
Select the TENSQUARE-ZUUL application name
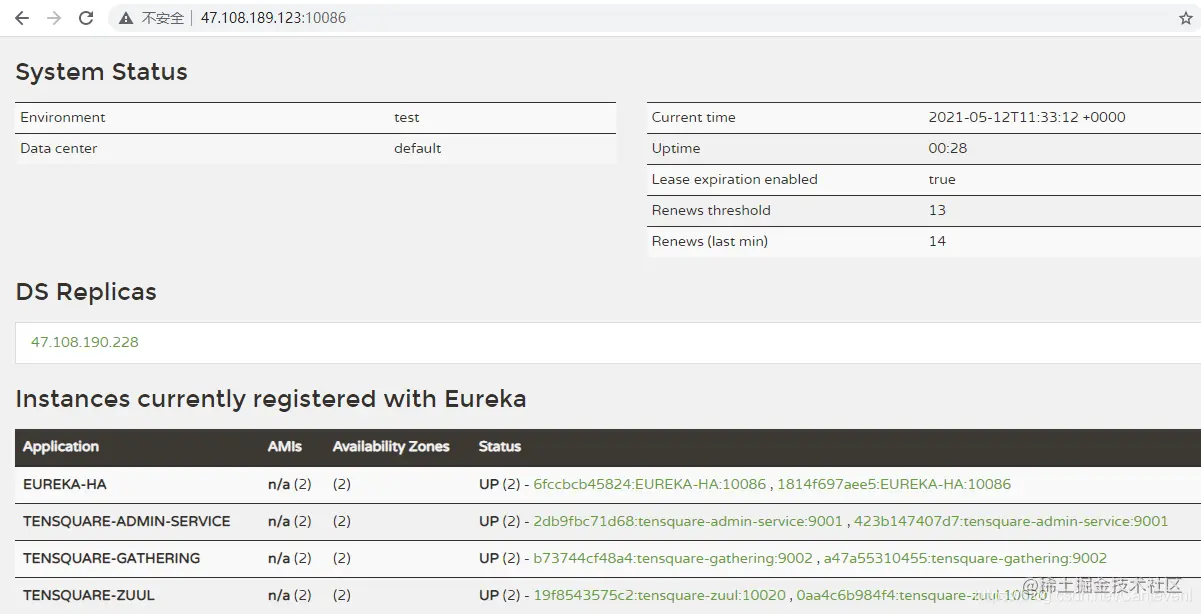[x=89, y=595]
